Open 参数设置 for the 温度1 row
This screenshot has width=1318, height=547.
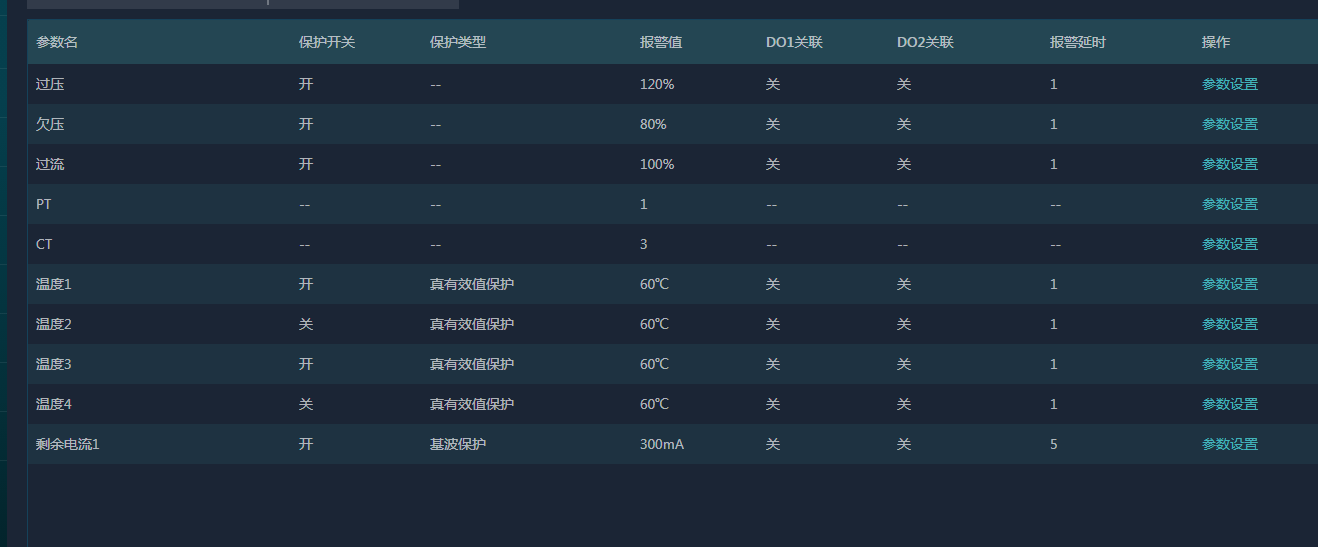(1229, 284)
